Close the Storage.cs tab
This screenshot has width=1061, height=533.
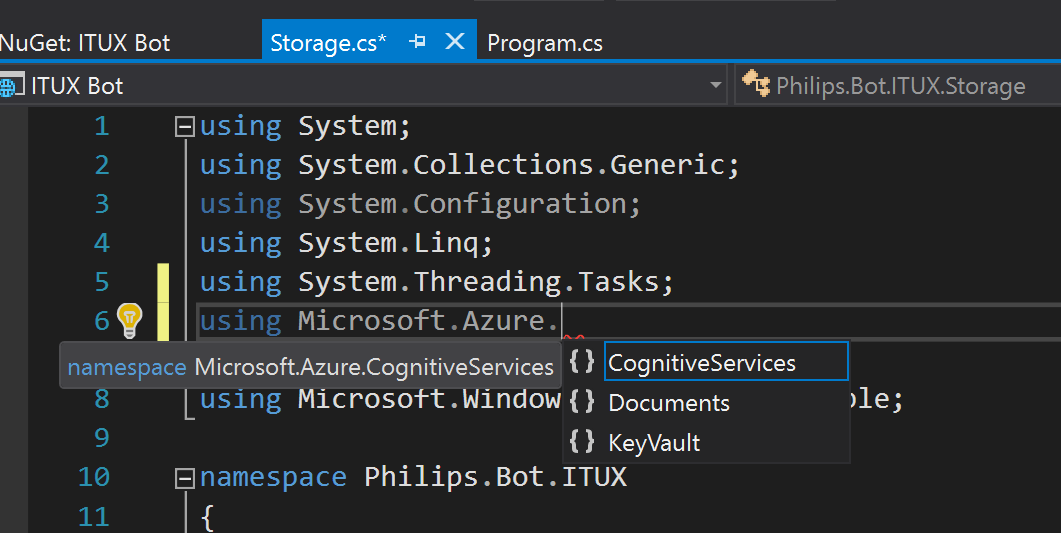point(455,42)
